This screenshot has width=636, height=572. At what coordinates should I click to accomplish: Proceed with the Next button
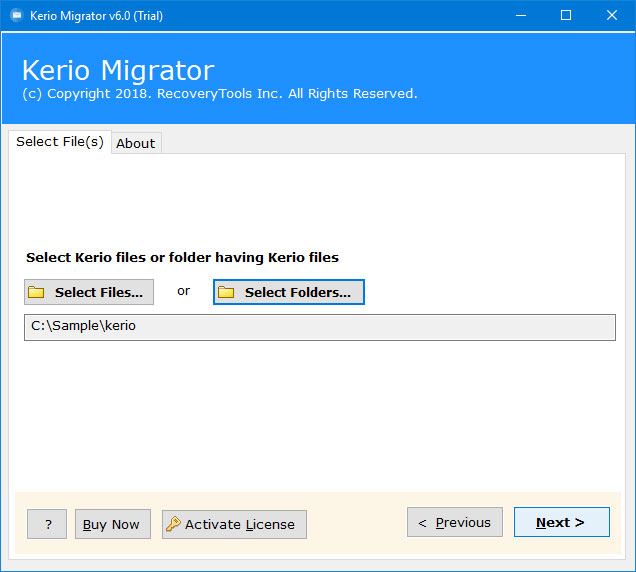pos(562,522)
